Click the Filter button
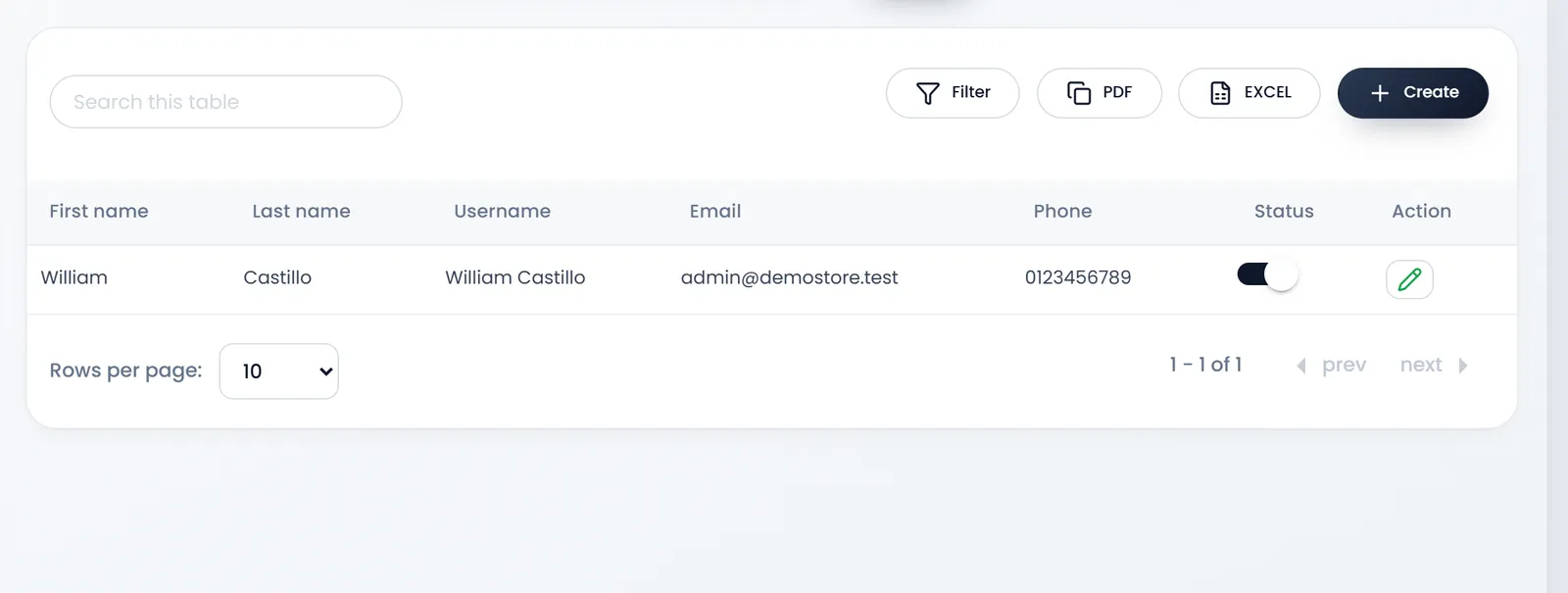The width and height of the screenshot is (1568, 593). coord(953,93)
